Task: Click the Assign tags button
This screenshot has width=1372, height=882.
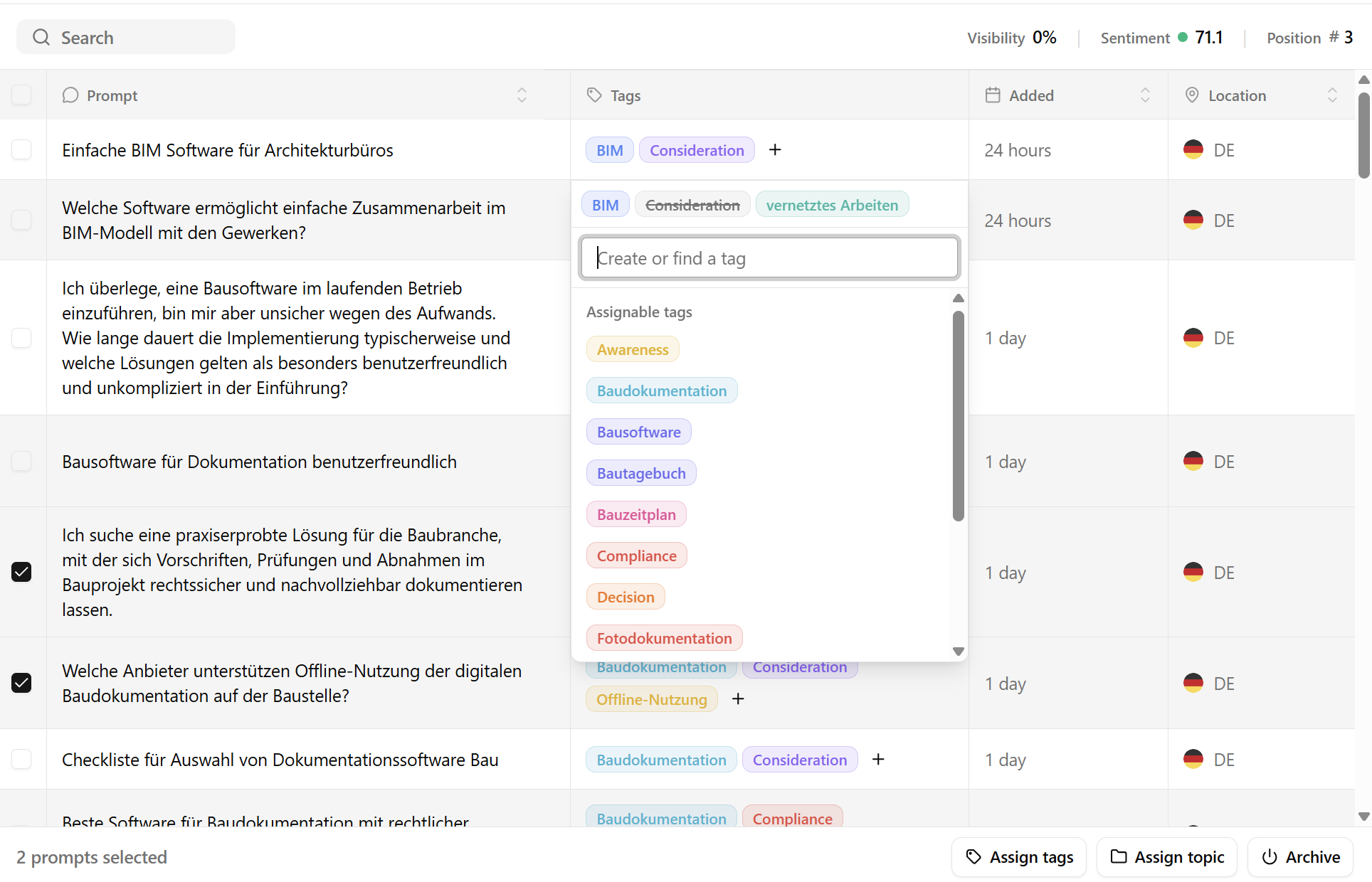Action: (1018, 857)
